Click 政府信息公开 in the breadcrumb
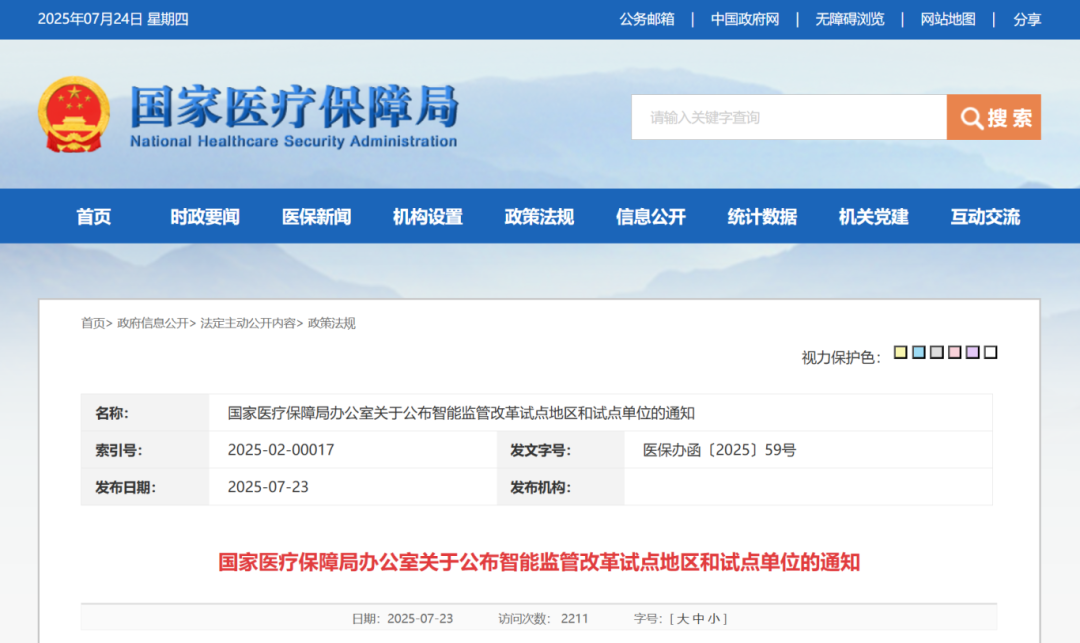This screenshot has width=1080, height=643. [152, 323]
